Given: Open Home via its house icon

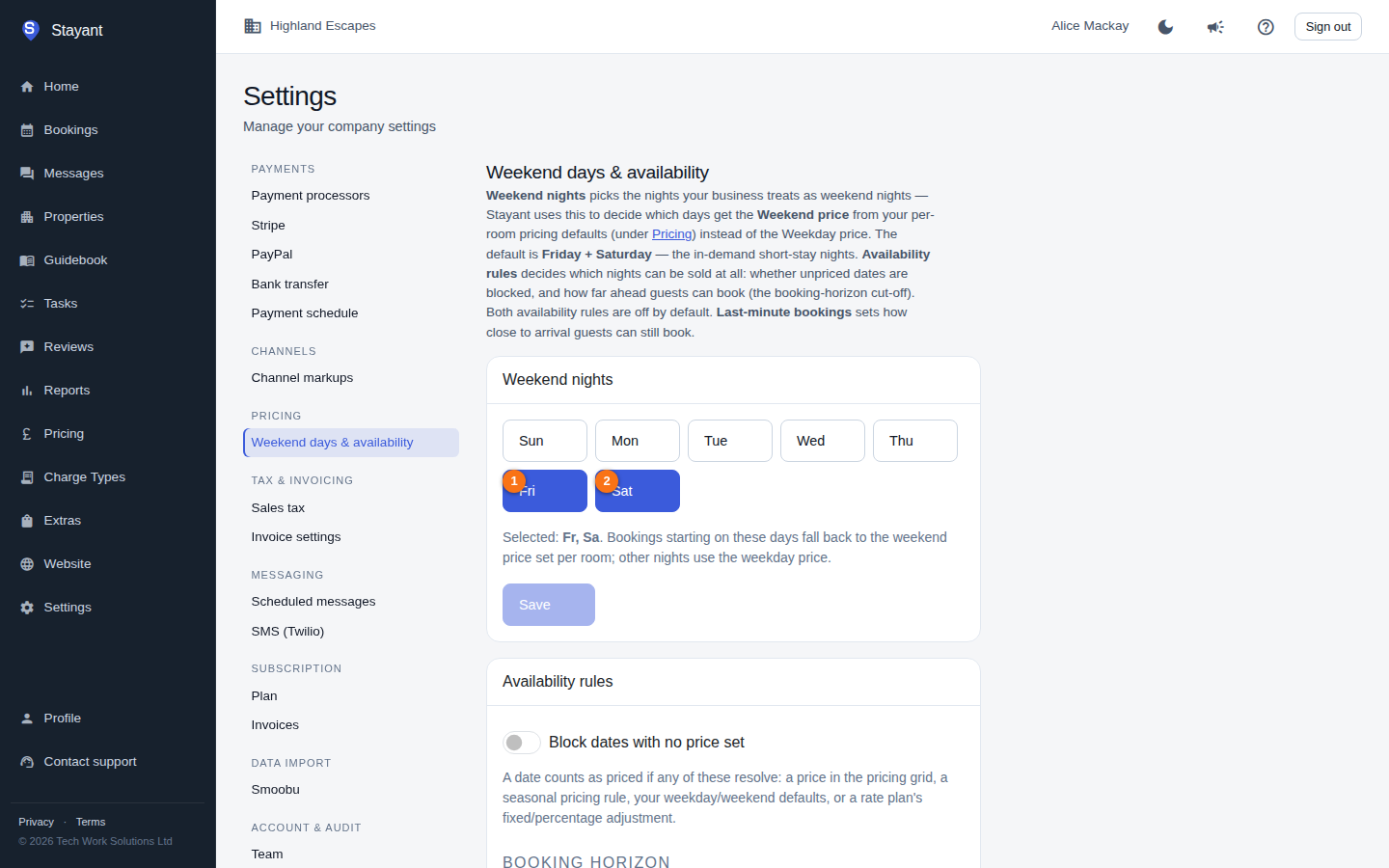Looking at the screenshot, I should 27,87.
